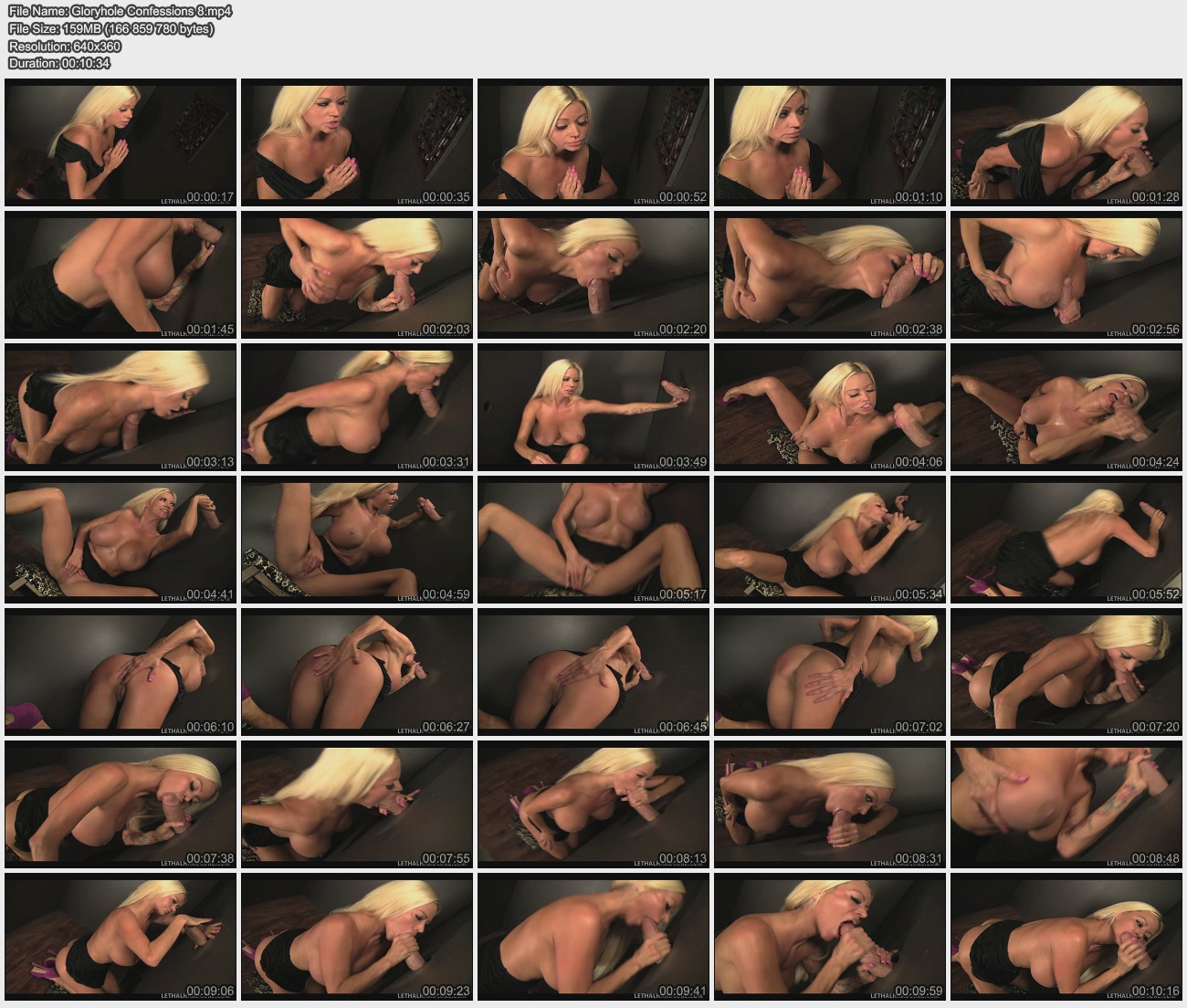Click the File Size 159MB line
This screenshot has height=1008, width=1187.
coord(110,29)
